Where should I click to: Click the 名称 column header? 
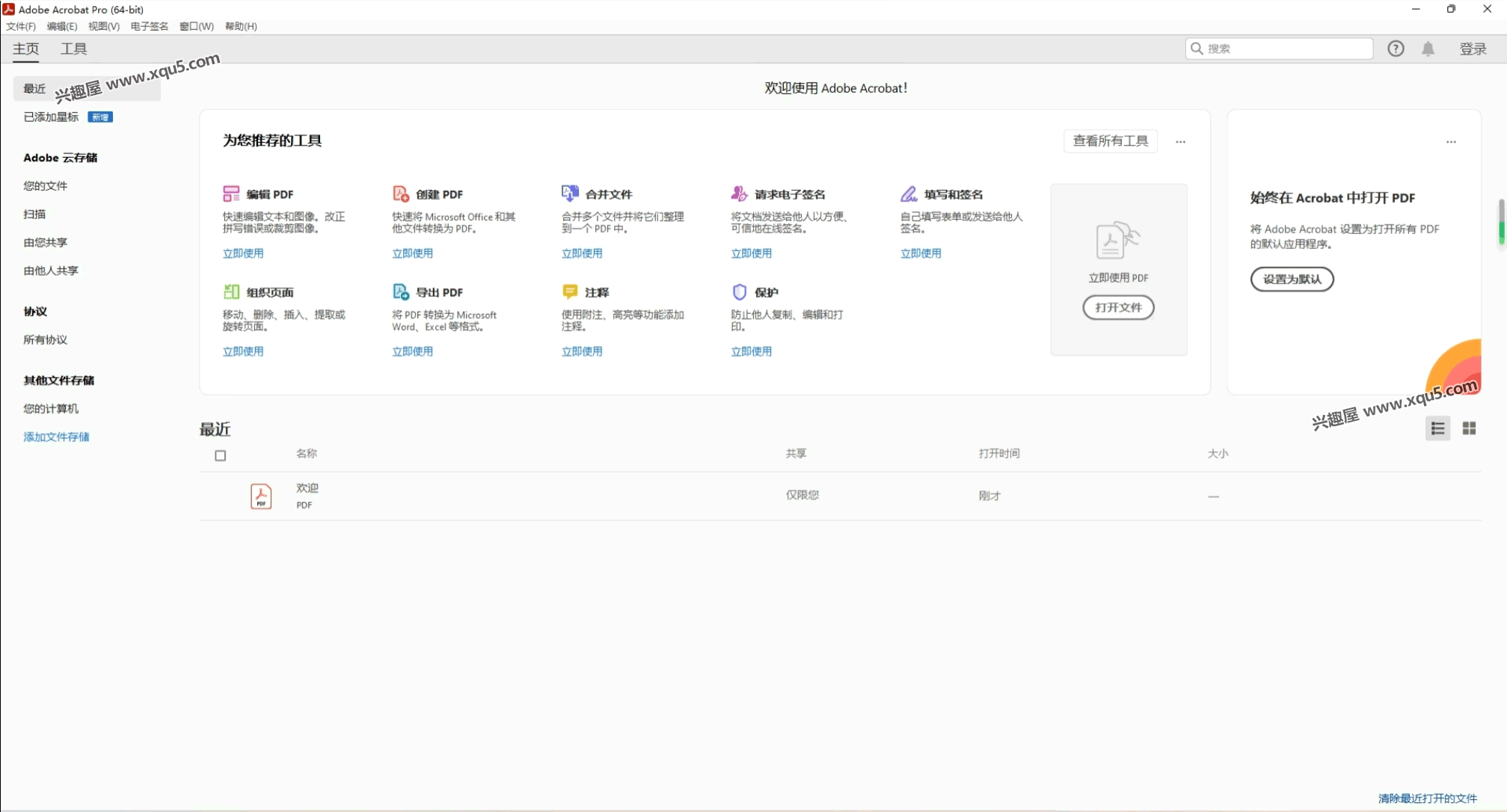[x=307, y=453]
